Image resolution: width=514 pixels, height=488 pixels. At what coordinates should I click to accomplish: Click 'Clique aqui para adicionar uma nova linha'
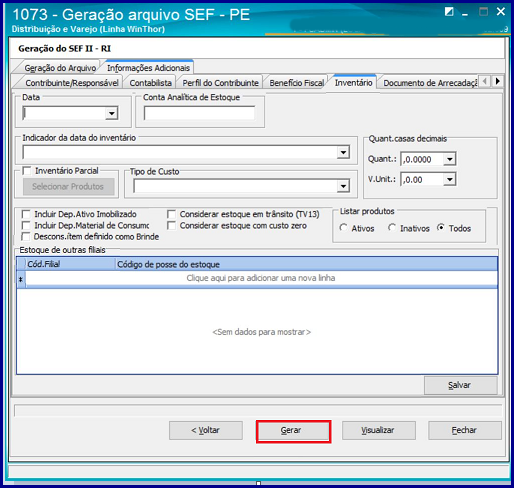(261, 278)
